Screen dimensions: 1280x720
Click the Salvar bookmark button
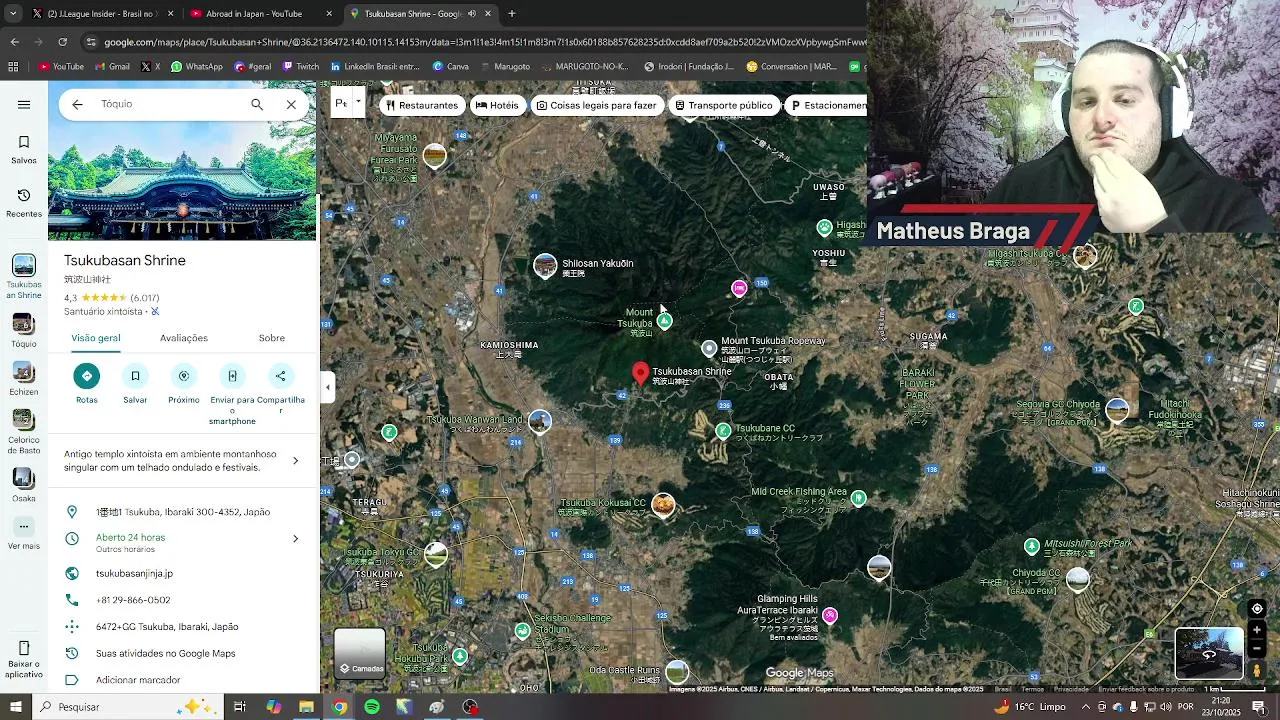(x=135, y=384)
